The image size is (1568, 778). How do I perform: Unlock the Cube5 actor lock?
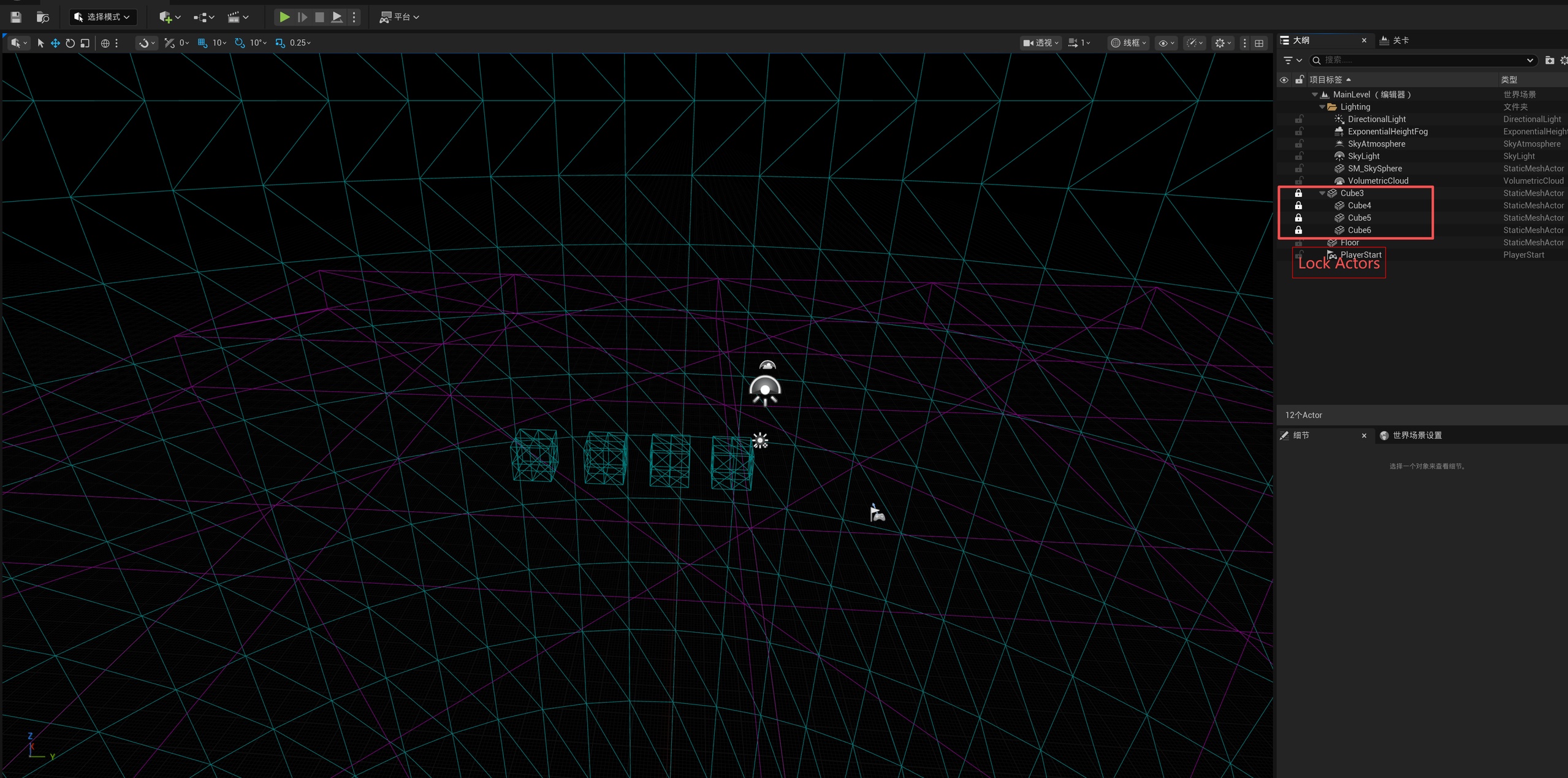tap(1298, 218)
